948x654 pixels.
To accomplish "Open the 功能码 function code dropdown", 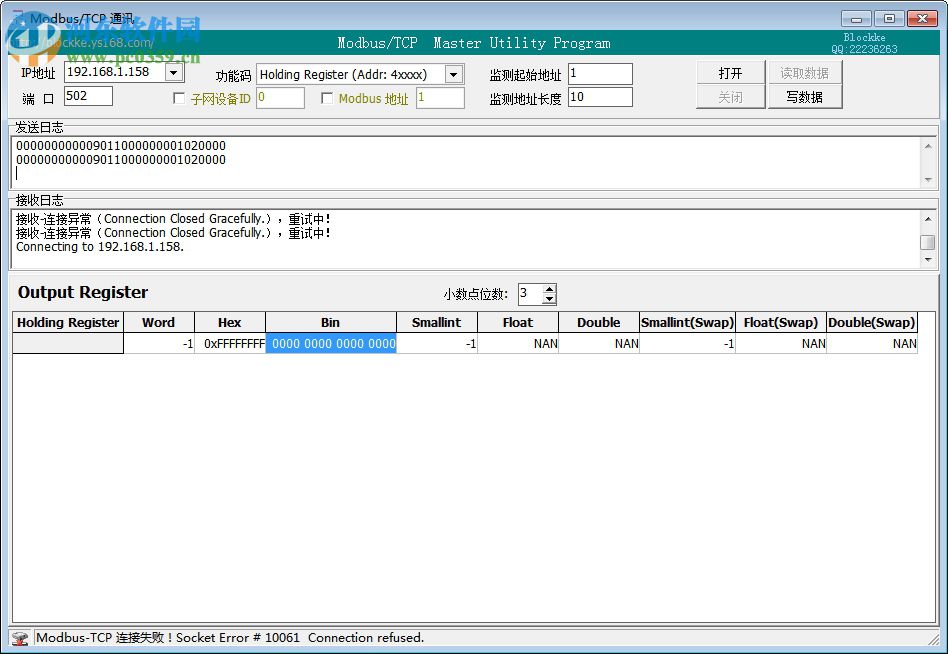I will [452, 73].
